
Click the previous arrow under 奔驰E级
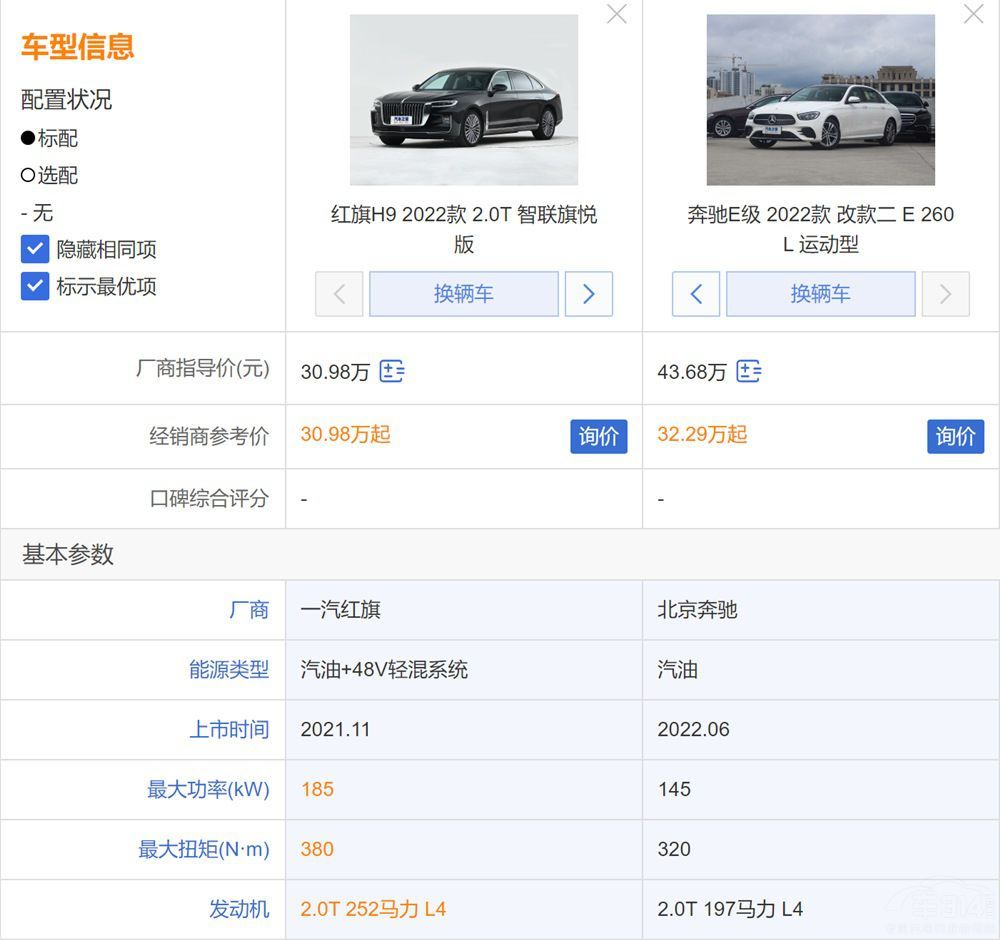696,294
